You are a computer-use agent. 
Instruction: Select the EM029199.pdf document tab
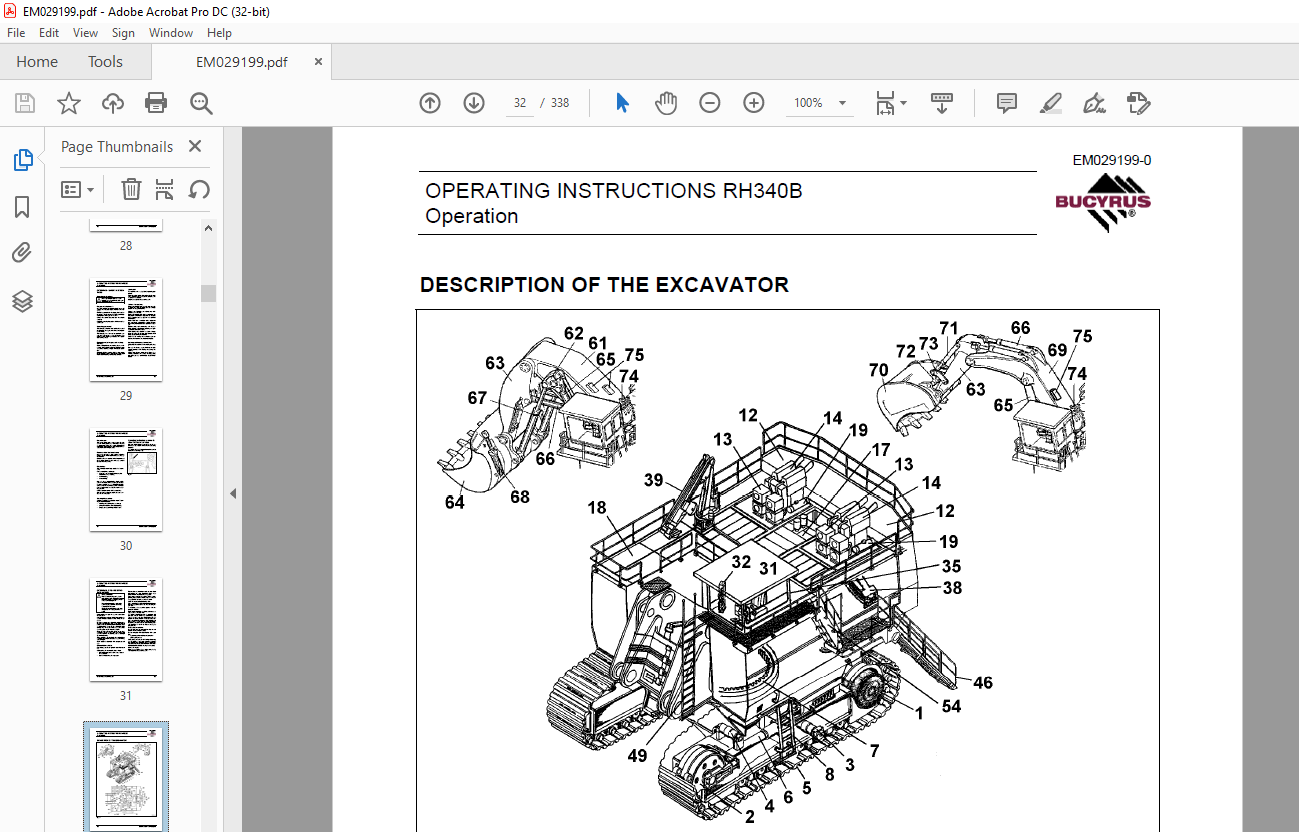(x=241, y=62)
